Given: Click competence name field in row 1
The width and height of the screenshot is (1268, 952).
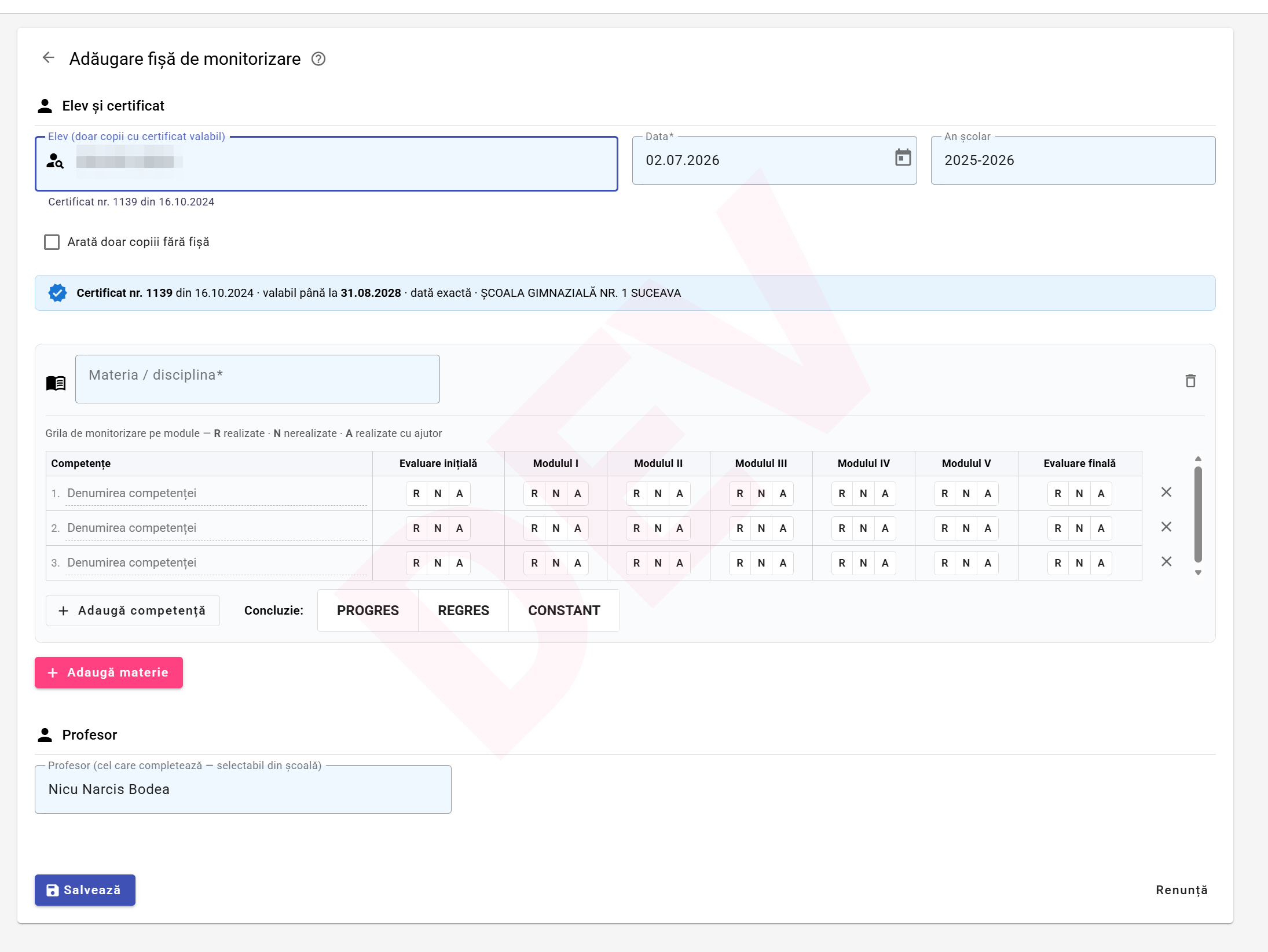Looking at the screenshot, I should 216,493.
